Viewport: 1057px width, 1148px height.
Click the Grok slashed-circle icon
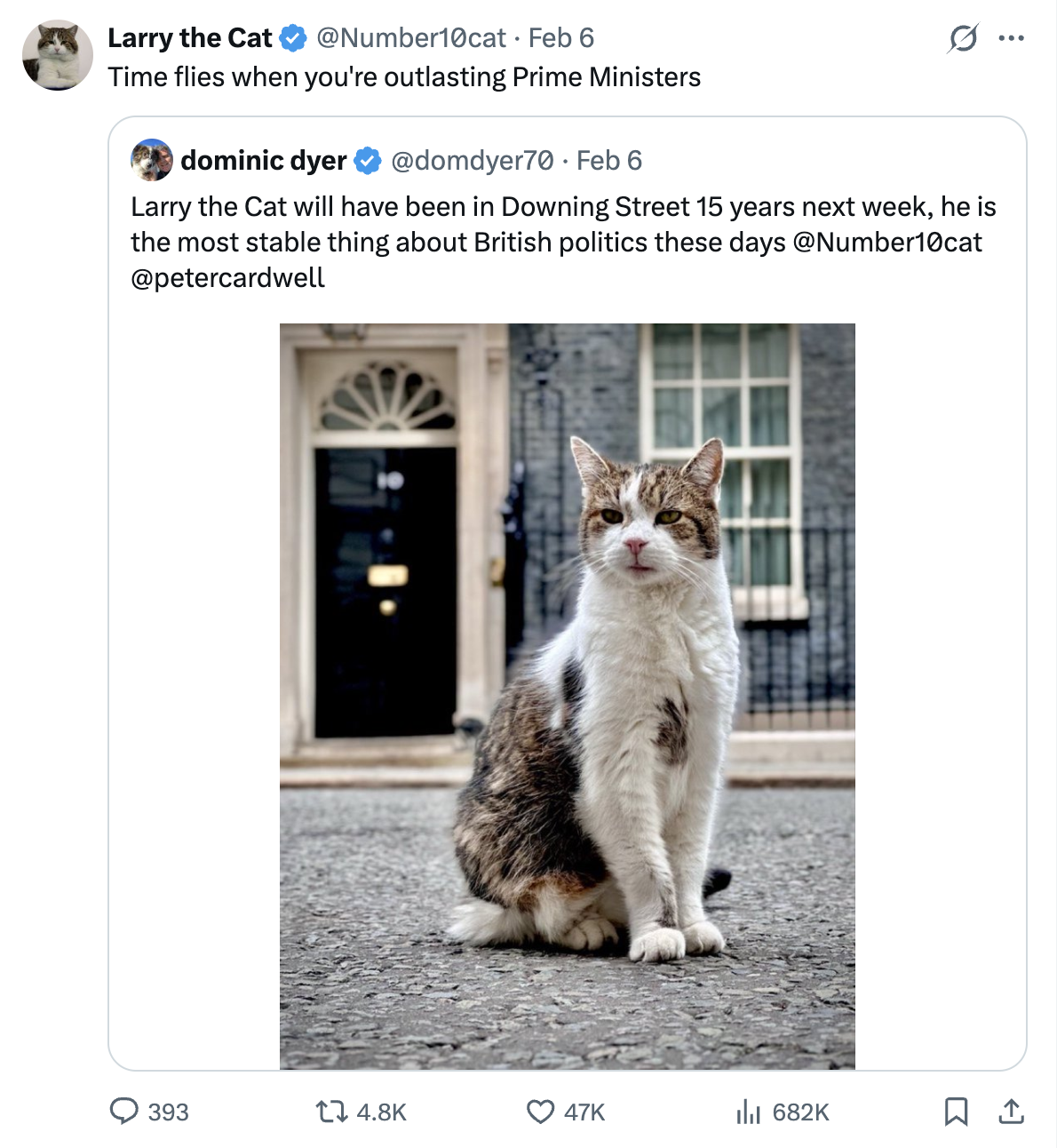(x=963, y=38)
